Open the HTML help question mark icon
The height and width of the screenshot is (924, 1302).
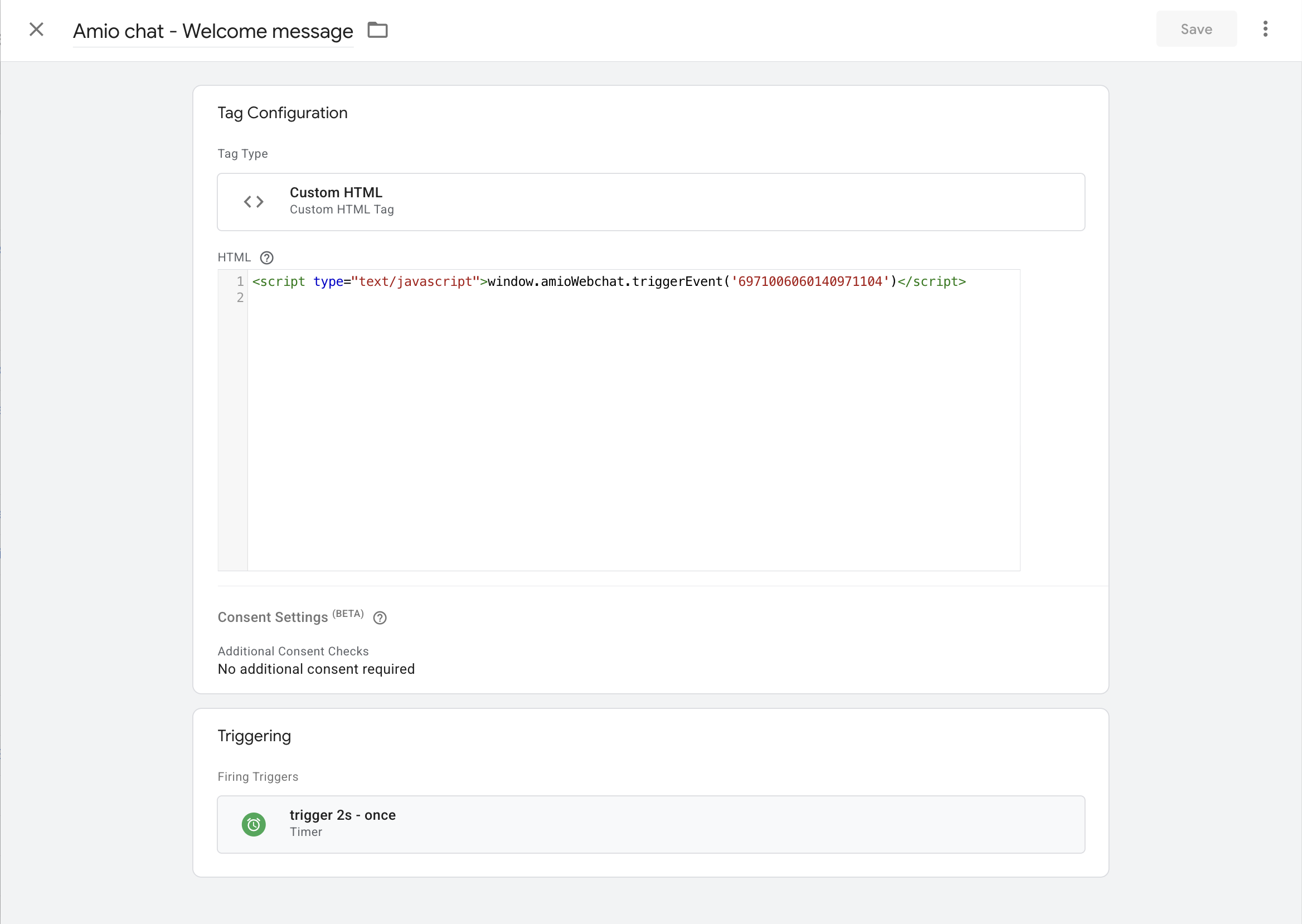point(266,257)
